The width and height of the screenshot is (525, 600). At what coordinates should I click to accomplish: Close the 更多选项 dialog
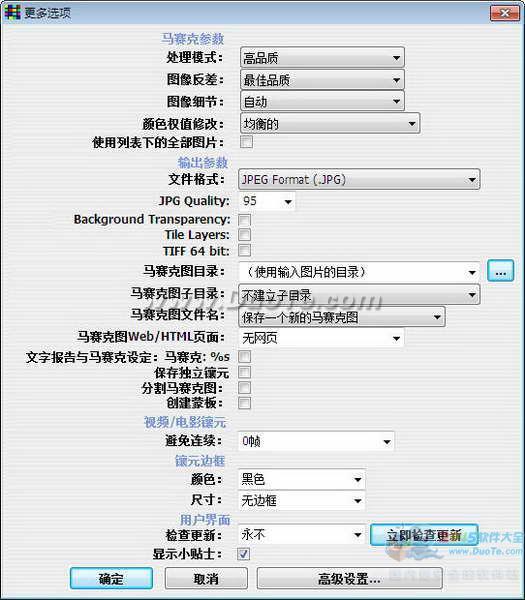click(505, 13)
